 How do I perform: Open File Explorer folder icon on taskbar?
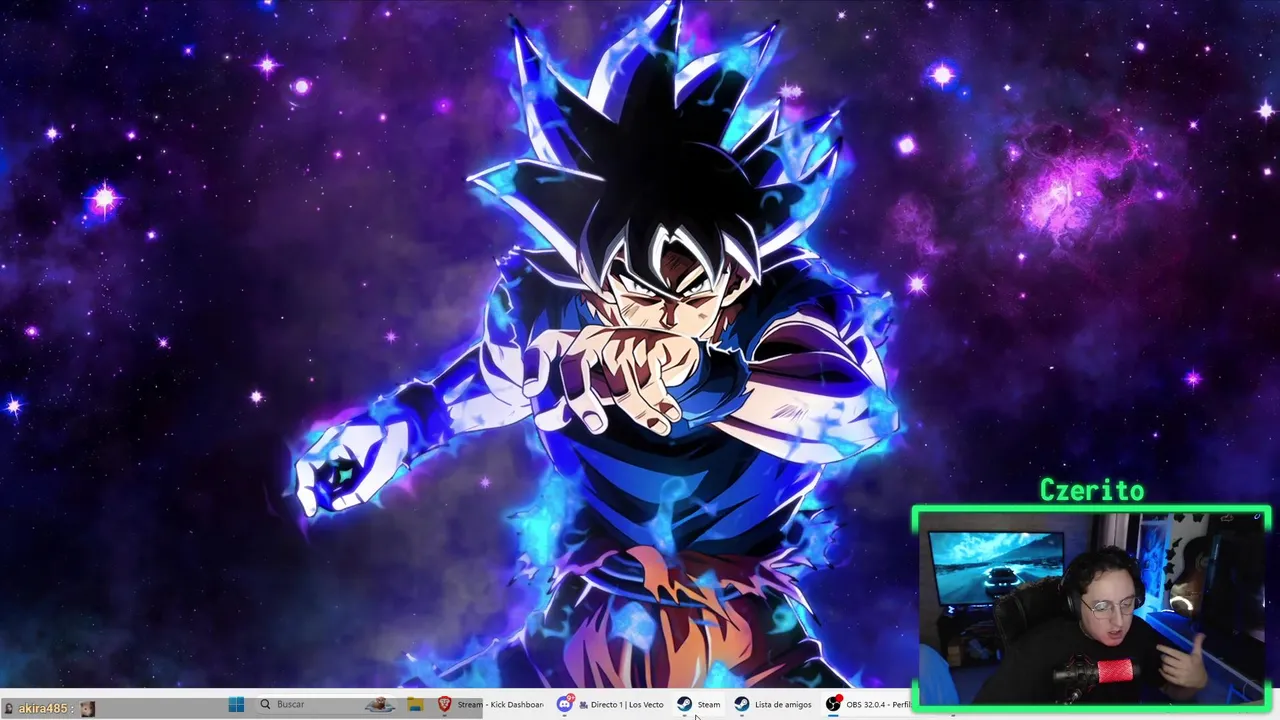click(415, 705)
